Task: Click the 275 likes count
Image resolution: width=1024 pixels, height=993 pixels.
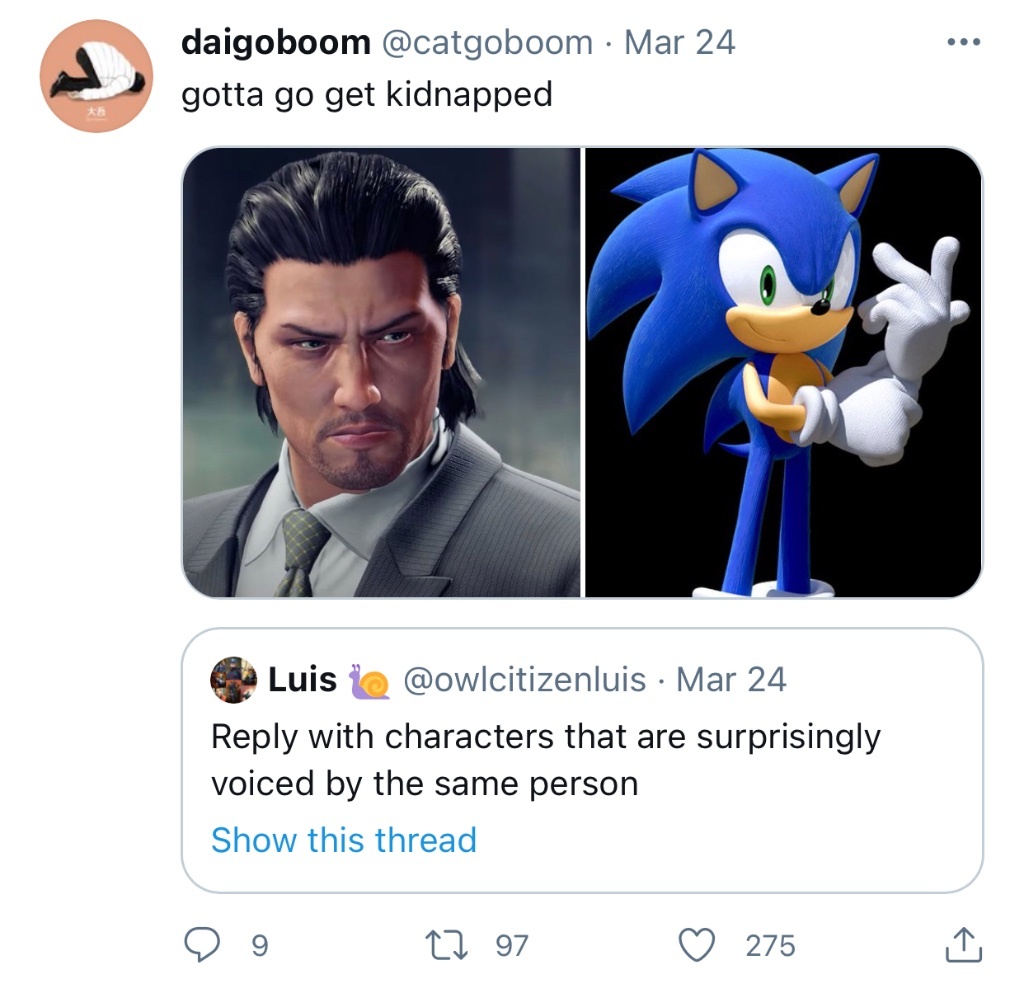Action: tap(770, 945)
